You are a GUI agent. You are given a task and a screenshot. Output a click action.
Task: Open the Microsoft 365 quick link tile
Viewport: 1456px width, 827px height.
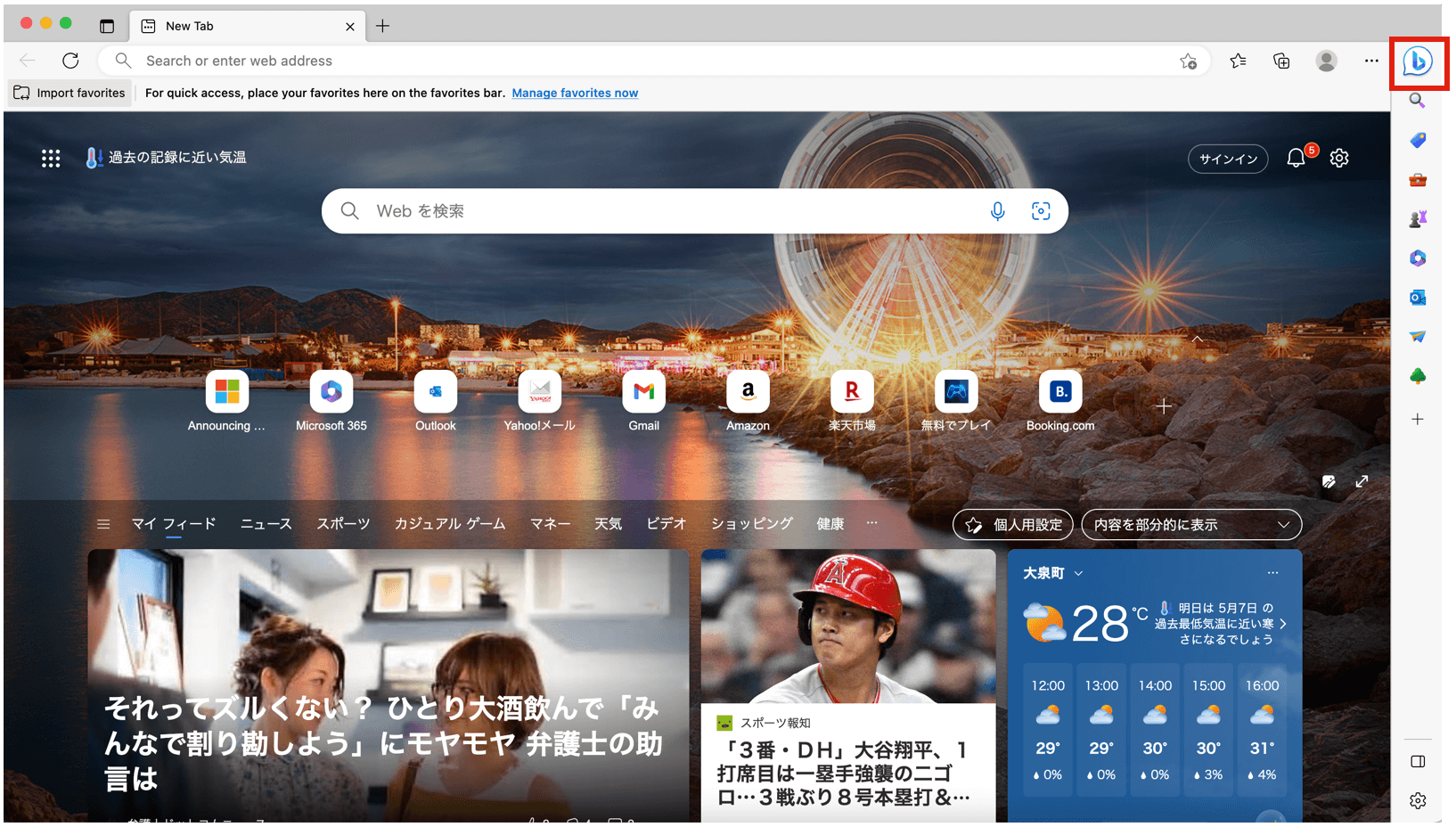click(x=331, y=401)
